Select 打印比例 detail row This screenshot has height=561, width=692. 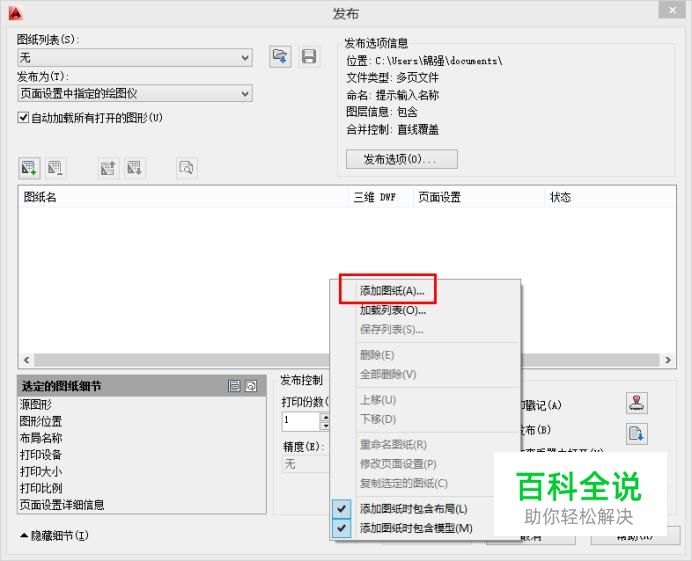click(41, 488)
